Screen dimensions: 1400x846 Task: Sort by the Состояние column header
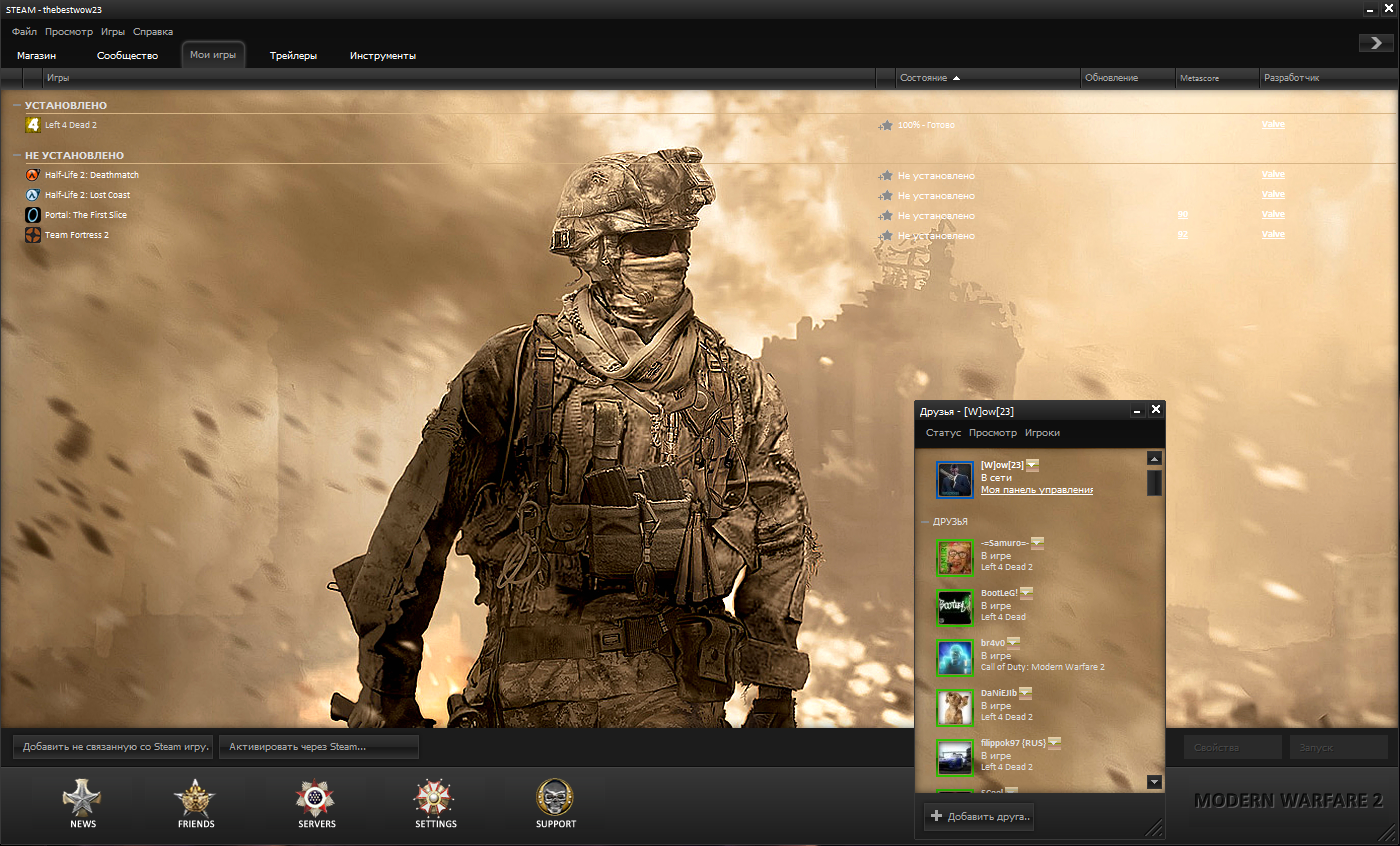click(986, 78)
